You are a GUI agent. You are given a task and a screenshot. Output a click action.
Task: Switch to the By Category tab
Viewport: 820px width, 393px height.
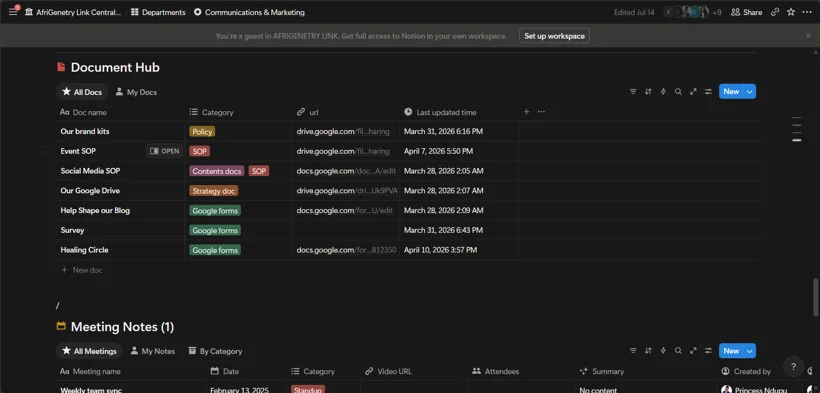[215, 351]
